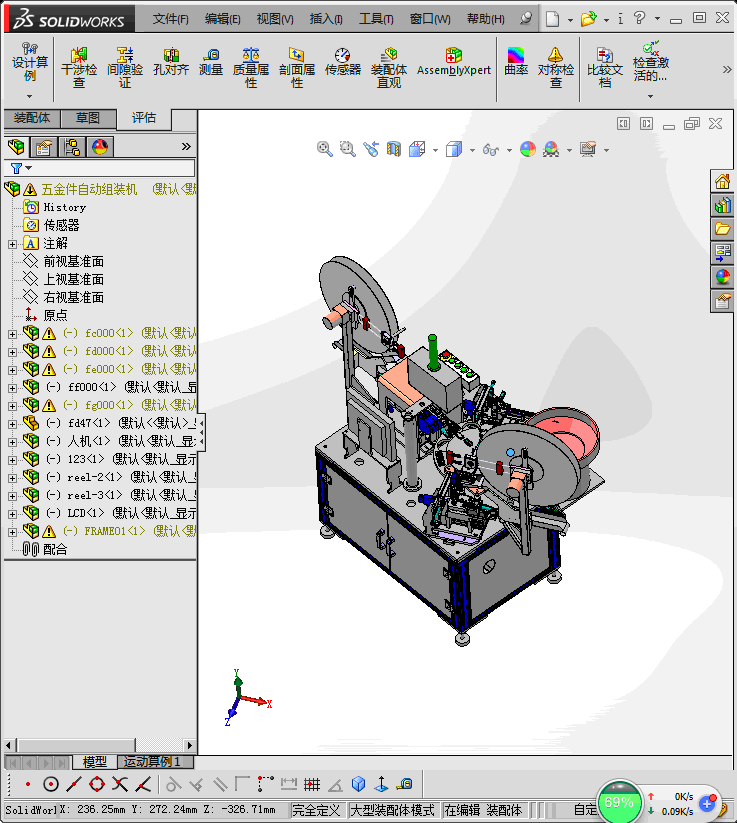Click the Sensor (传感器) tool
The image size is (737, 823).
pyautogui.click(x=343, y=61)
